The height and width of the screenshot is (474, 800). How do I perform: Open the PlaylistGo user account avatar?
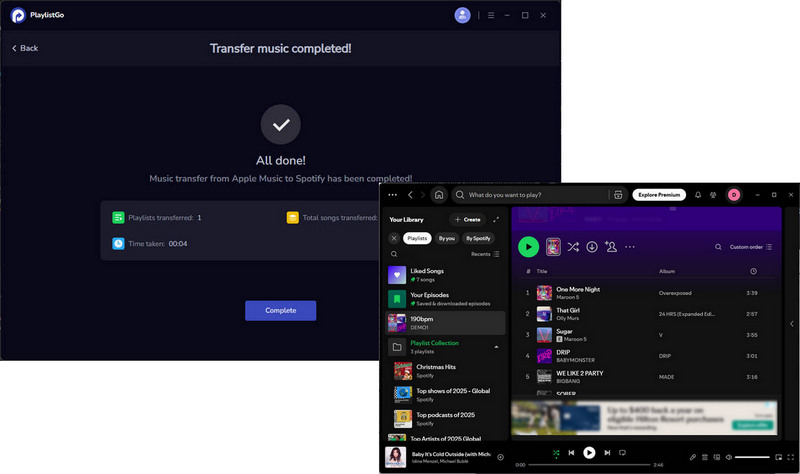pos(462,15)
